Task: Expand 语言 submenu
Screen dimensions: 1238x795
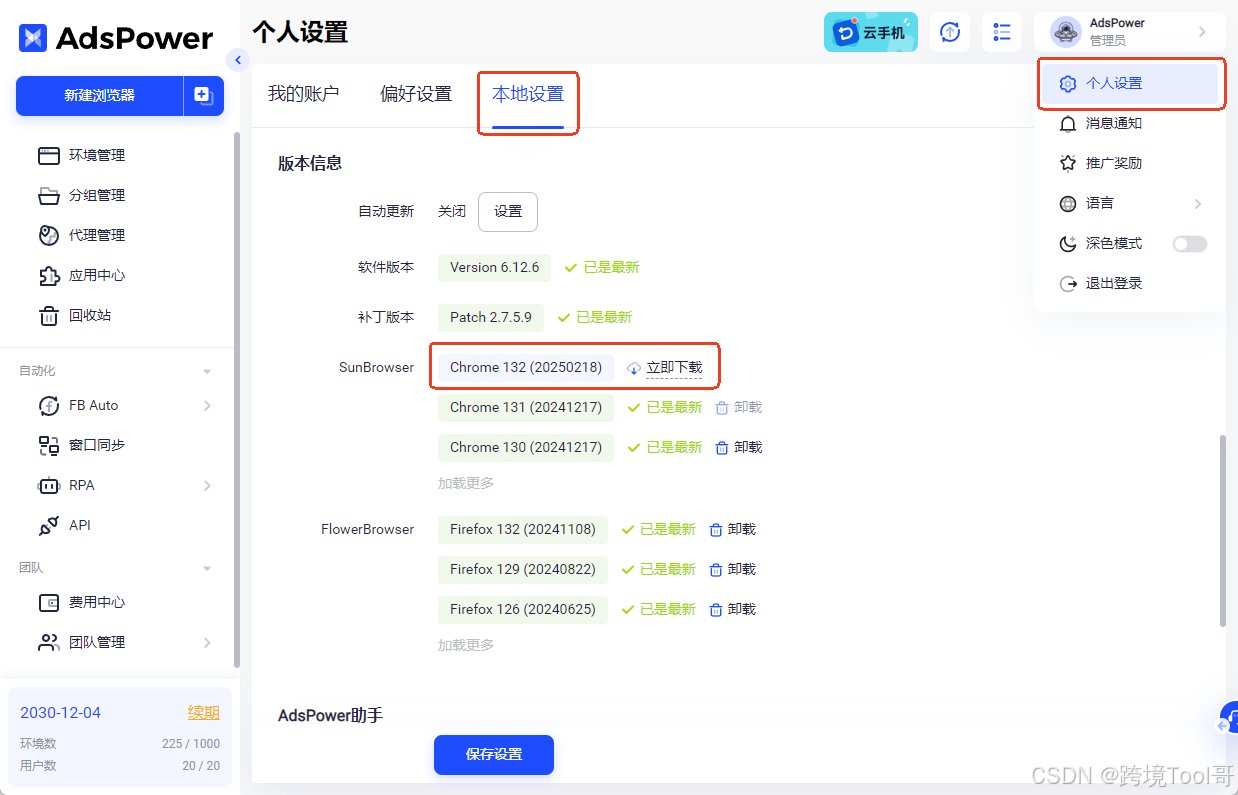Action: tap(1198, 204)
